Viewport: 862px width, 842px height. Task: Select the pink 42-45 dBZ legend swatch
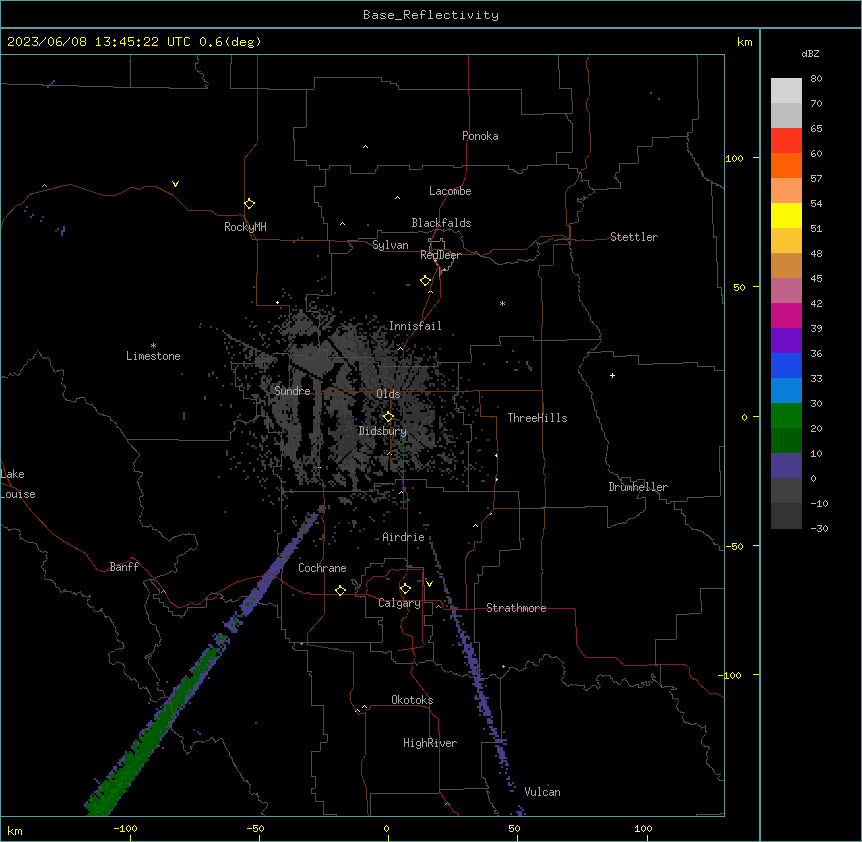coord(786,291)
